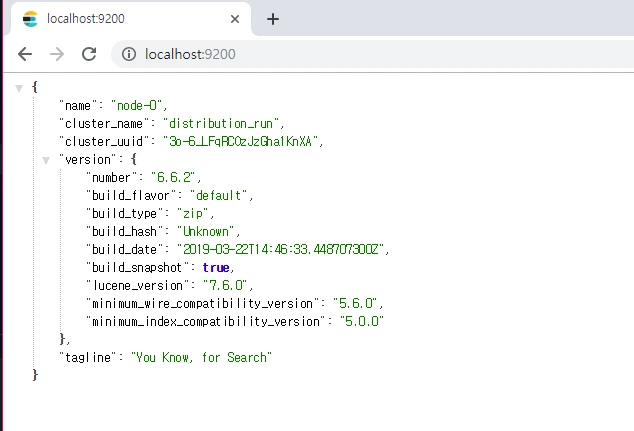
Task: Click the value "You Know, for Search"
Action: point(201,357)
